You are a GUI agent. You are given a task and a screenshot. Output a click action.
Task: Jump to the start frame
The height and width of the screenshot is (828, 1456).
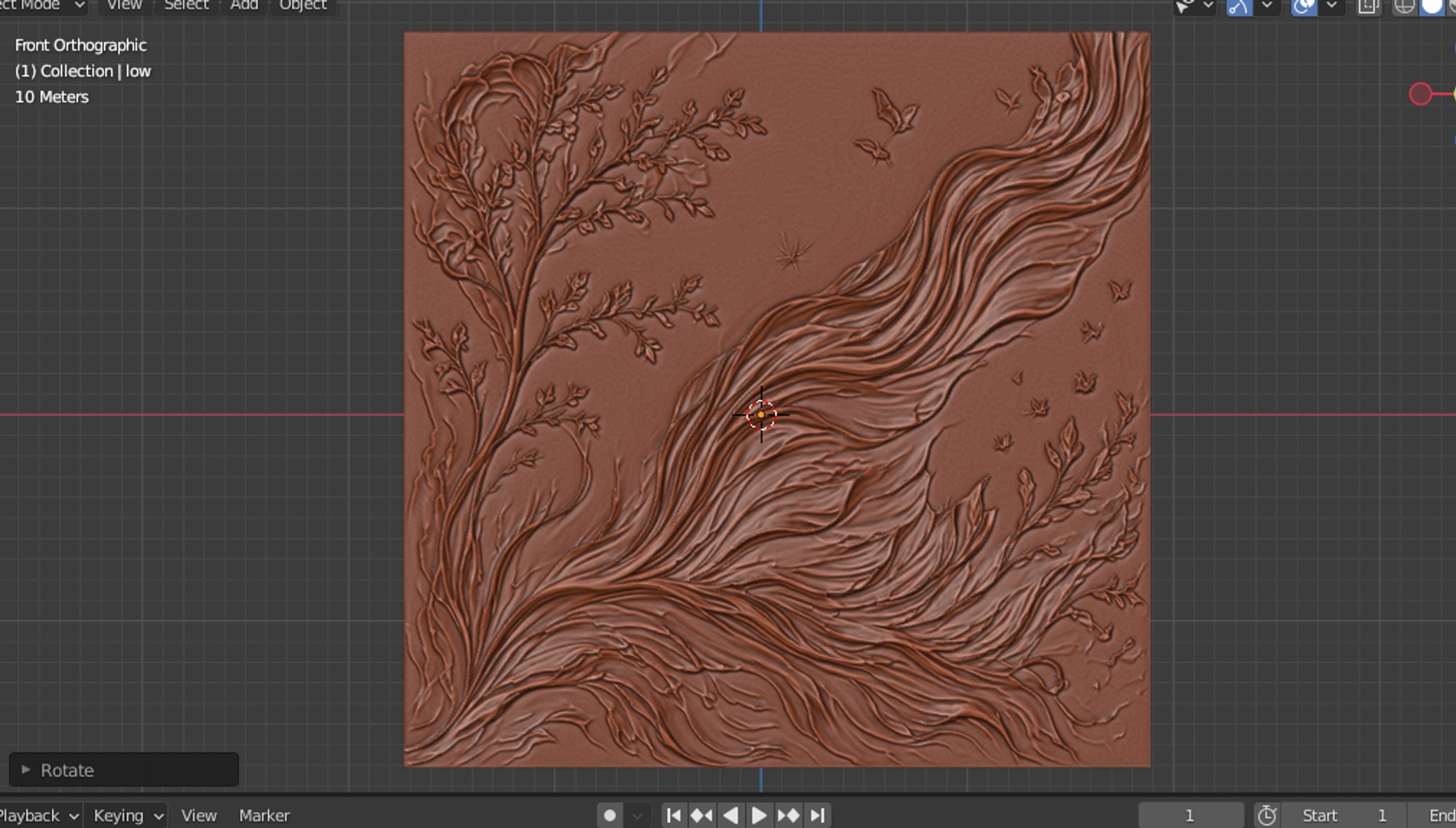673,815
